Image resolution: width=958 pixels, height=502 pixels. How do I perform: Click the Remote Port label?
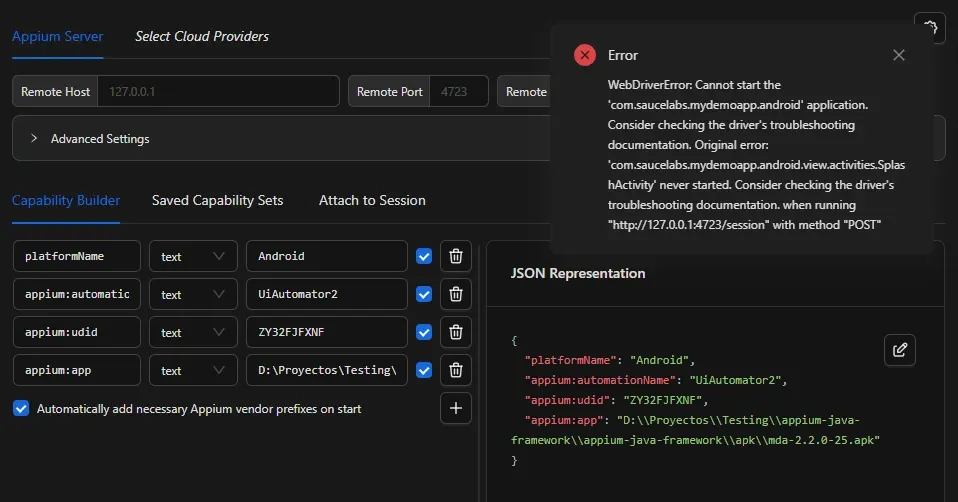pyautogui.click(x=389, y=91)
